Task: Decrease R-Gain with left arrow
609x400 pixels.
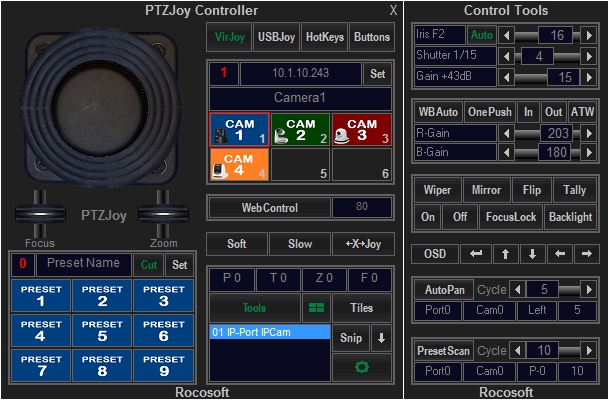Action: pyautogui.click(x=506, y=134)
